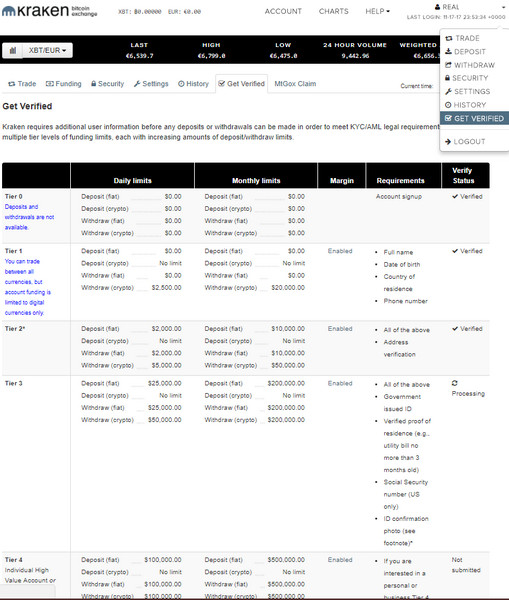Click the lock icon in the Security tab

click(93, 83)
